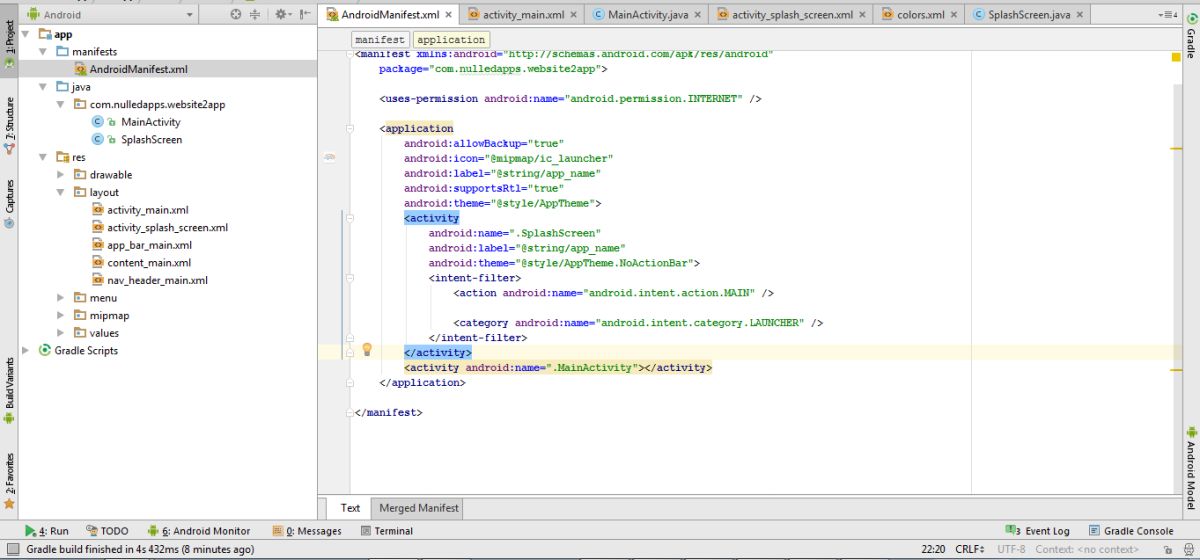Click the UTF-8 encoding status item
The width and height of the screenshot is (1200, 560).
1010,549
